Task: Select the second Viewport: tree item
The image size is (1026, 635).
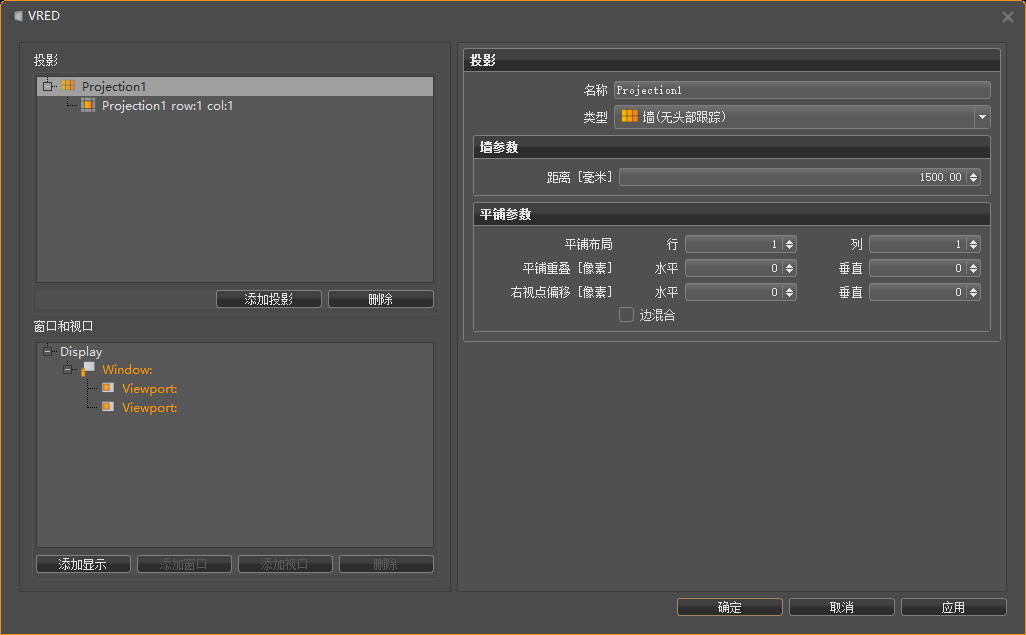Action: point(149,407)
